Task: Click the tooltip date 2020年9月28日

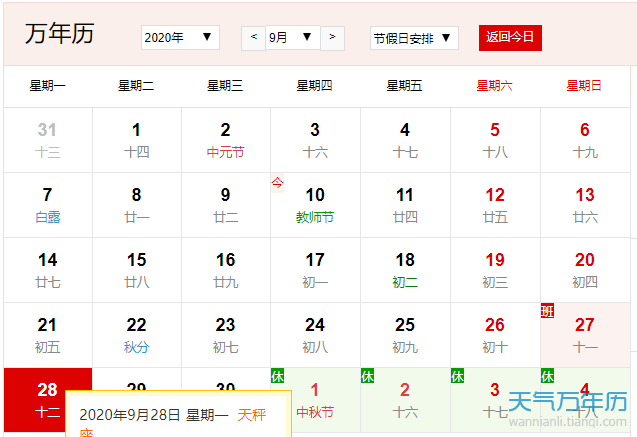Action: pyautogui.click(x=130, y=415)
